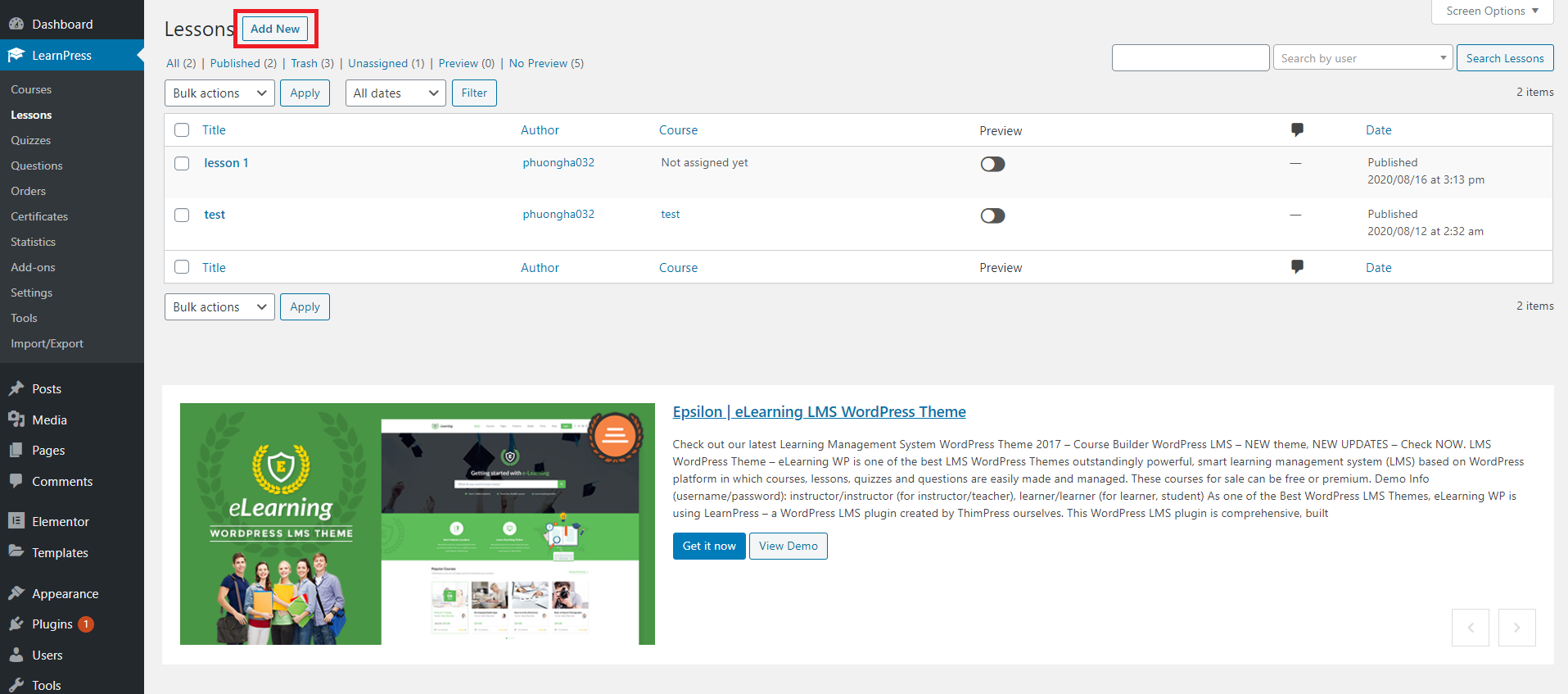Filter by Preview (0) link
1568x694 pixels.
[x=467, y=63]
